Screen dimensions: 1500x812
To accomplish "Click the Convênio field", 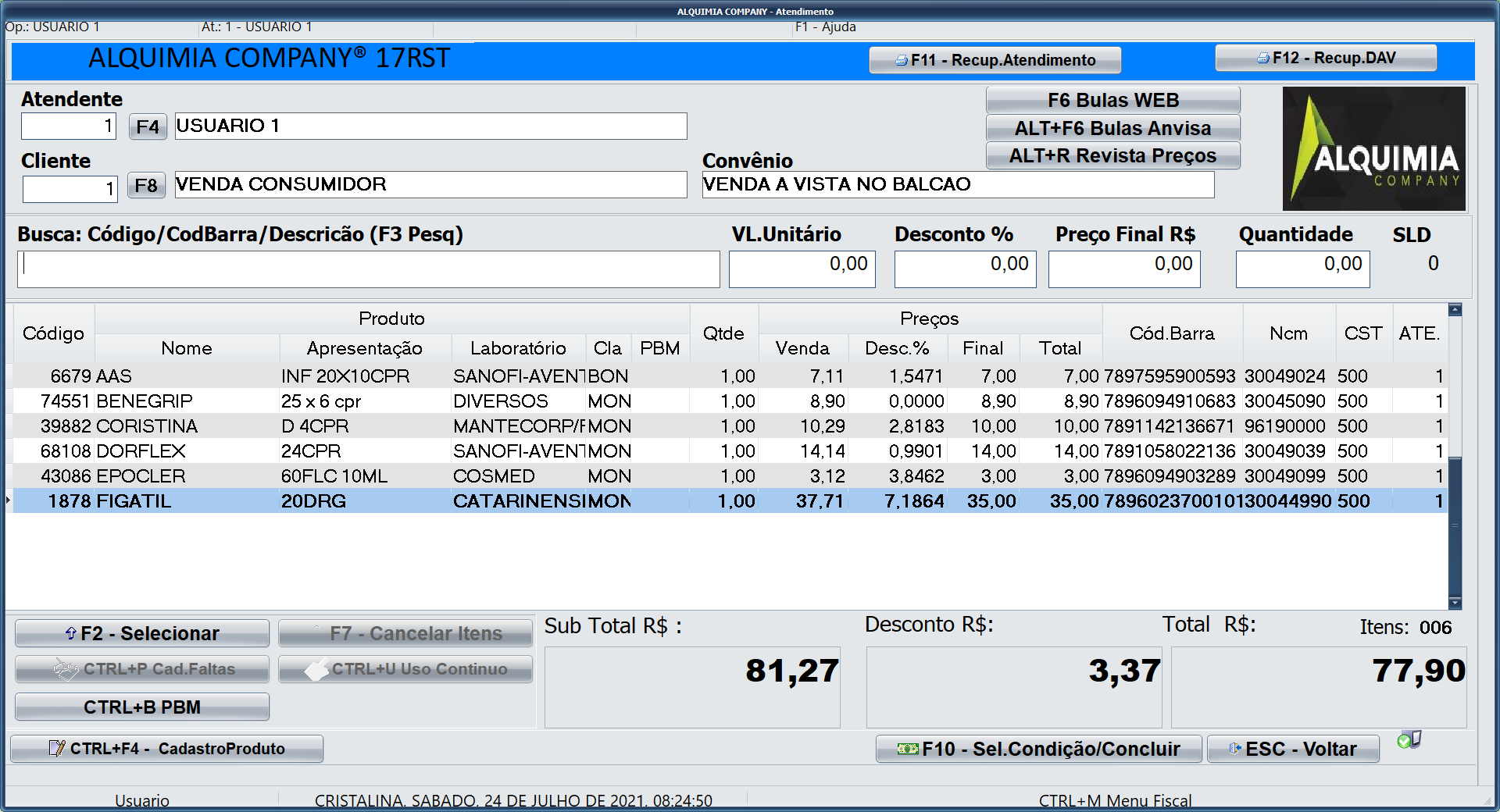I will click(959, 184).
